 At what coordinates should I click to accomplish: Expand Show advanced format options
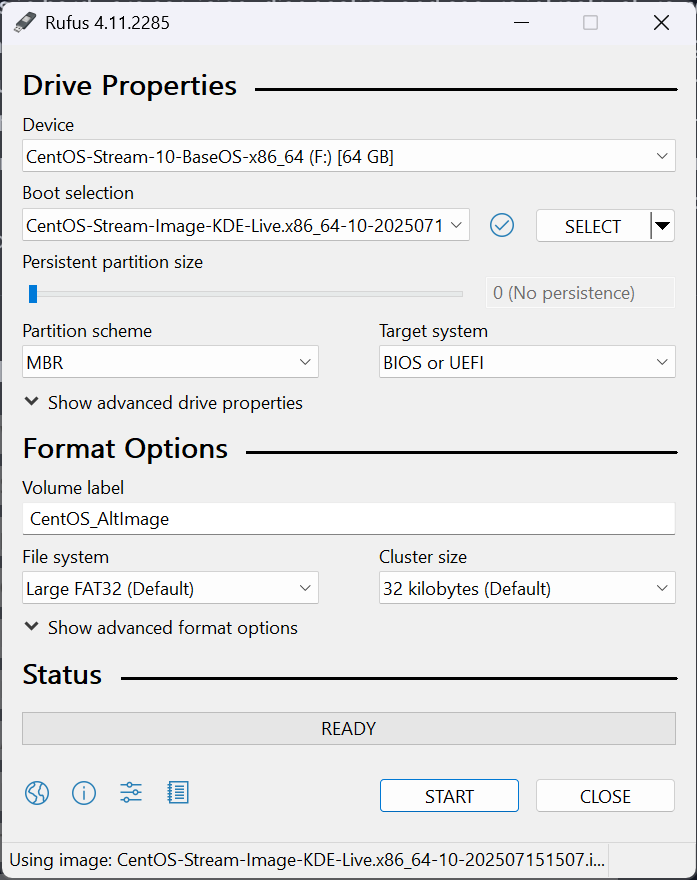[x=161, y=628]
